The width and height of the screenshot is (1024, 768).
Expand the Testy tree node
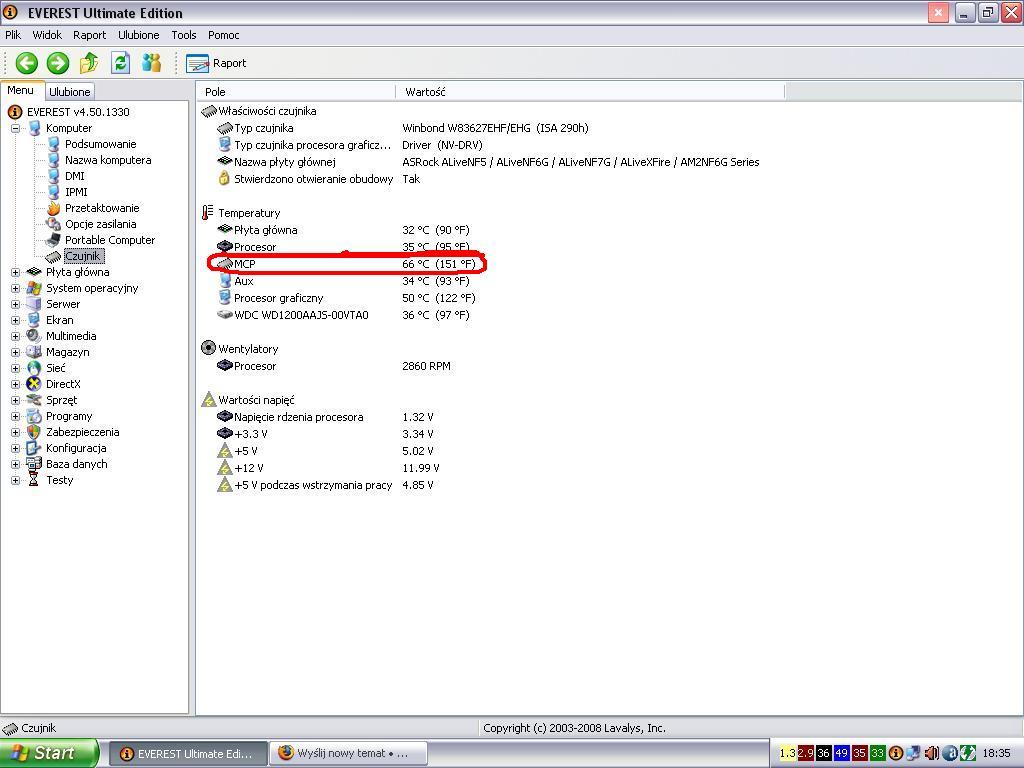tap(16, 481)
